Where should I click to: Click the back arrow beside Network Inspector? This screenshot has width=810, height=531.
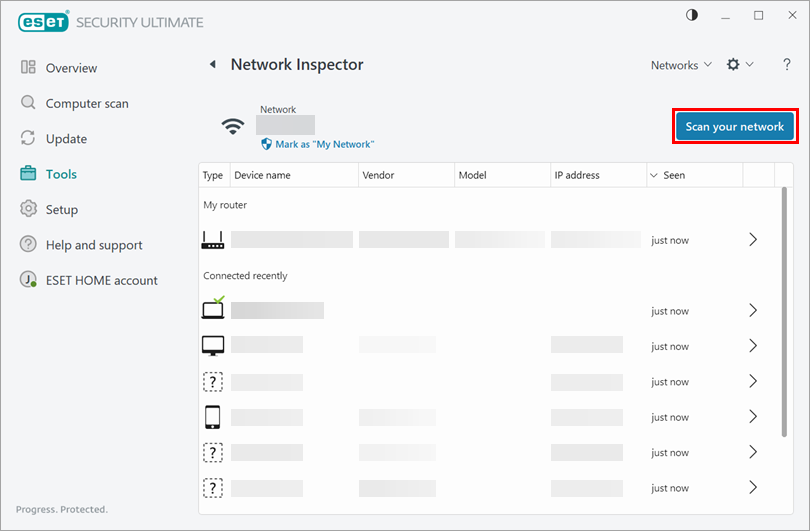coord(212,65)
